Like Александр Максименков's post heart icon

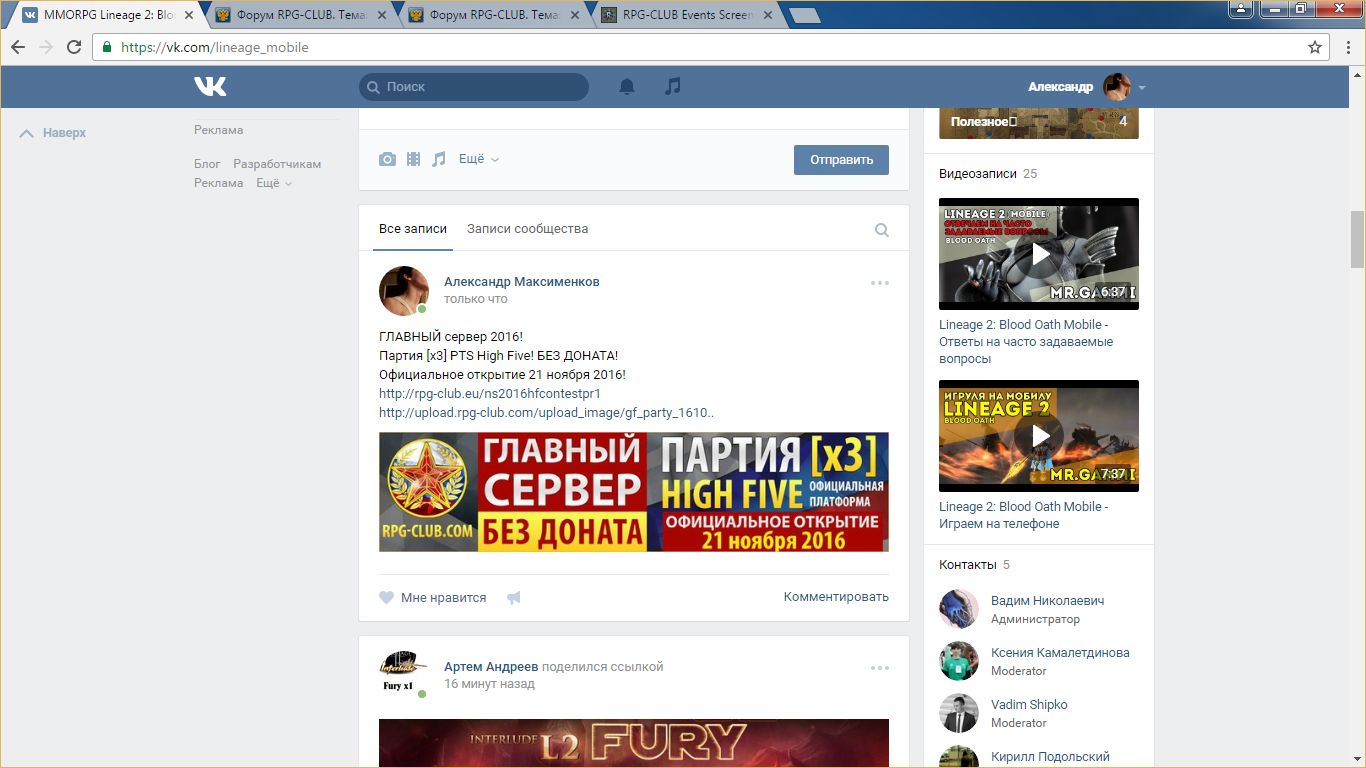click(387, 598)
